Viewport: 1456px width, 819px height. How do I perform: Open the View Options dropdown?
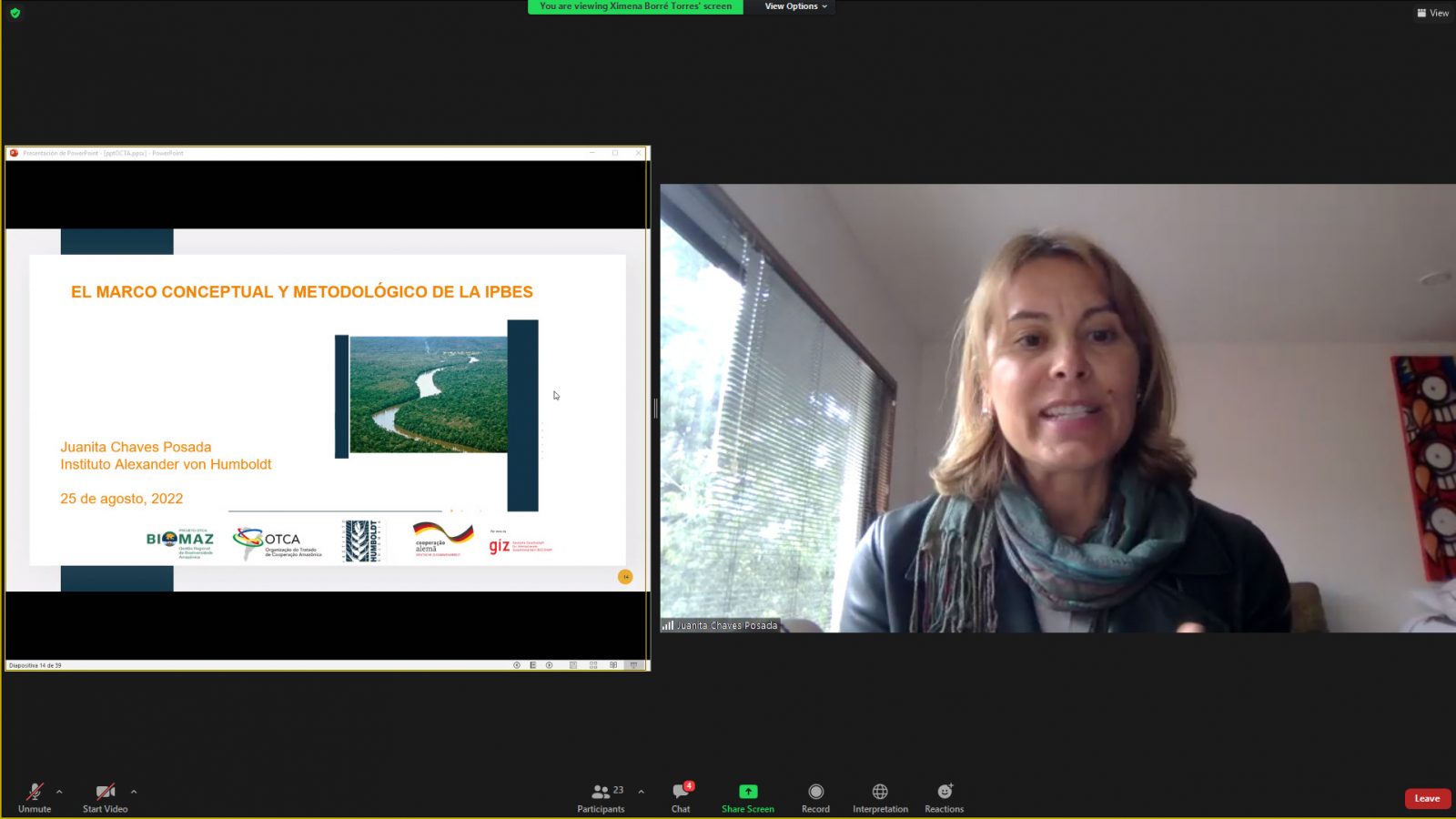tap(795, 6)
